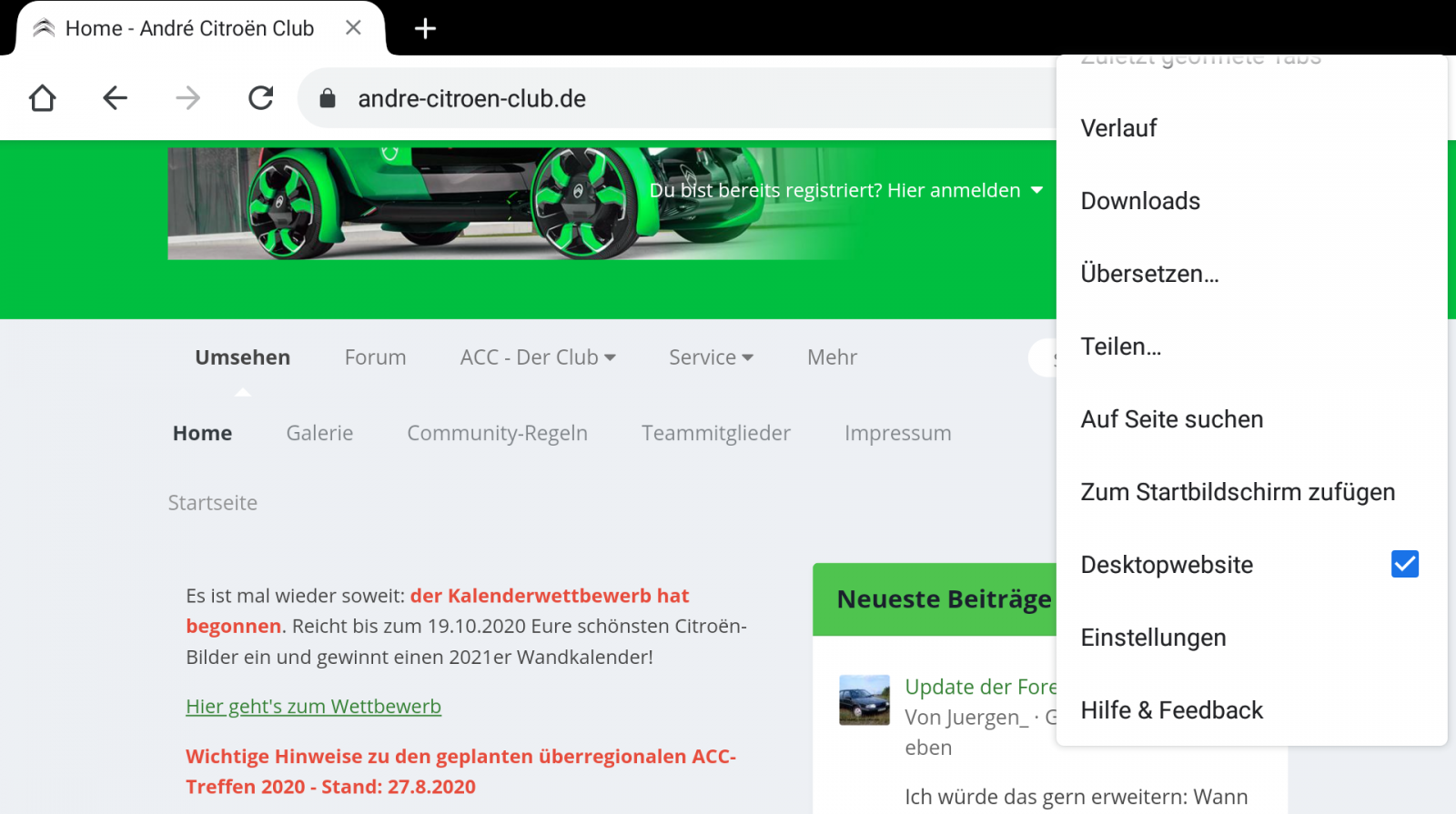Image resolution: width=1456 pixels, height=814 pixels.
Task: Open Wichtige Hinweise ACC-Treffen 2020 link
Action: (460, 771)
